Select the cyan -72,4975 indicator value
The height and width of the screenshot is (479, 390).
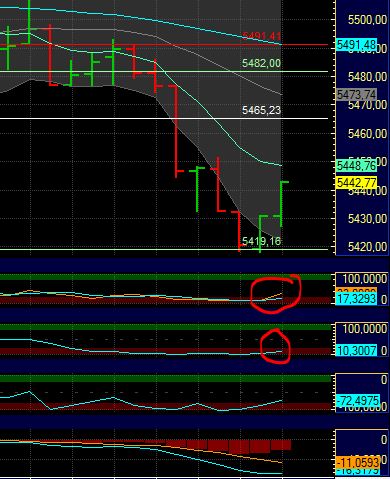pos(358,400)
